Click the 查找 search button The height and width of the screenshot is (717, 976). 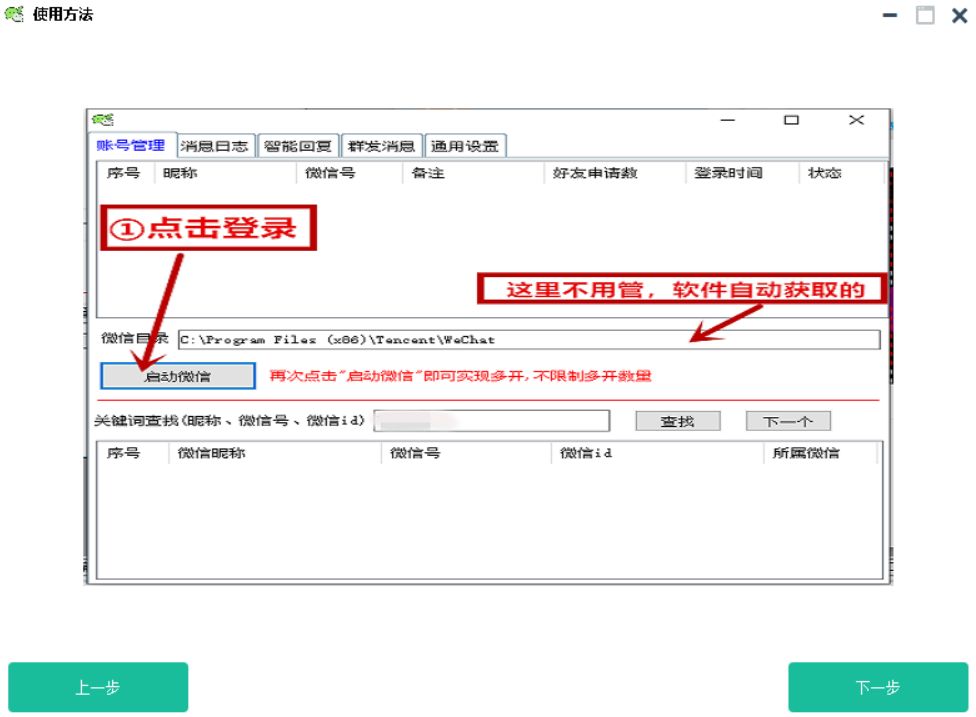click(x=677, y=421)
